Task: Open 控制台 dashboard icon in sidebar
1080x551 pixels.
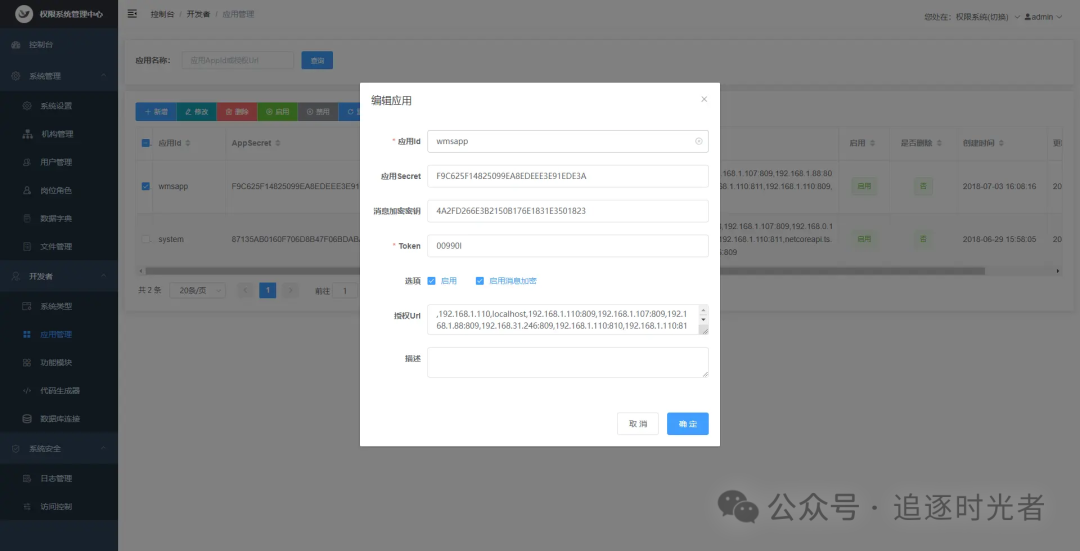Action: [x=16, y=45]
